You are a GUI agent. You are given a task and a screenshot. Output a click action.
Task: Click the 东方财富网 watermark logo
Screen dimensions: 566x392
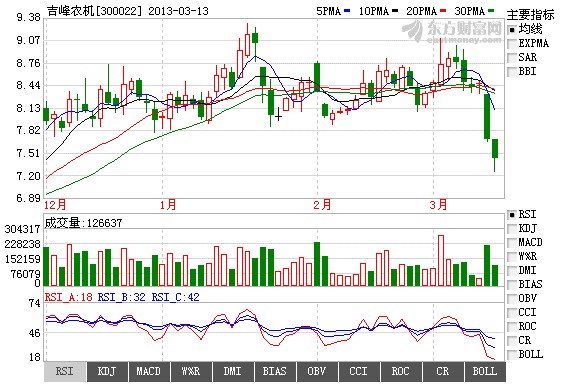(x=452, y=31)
